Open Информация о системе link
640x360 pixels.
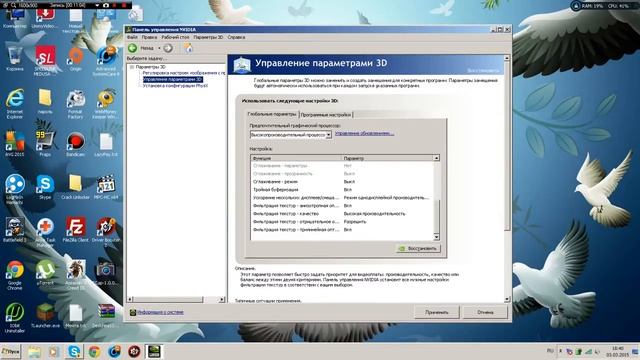pyautogui.click(x=160, y=312)
